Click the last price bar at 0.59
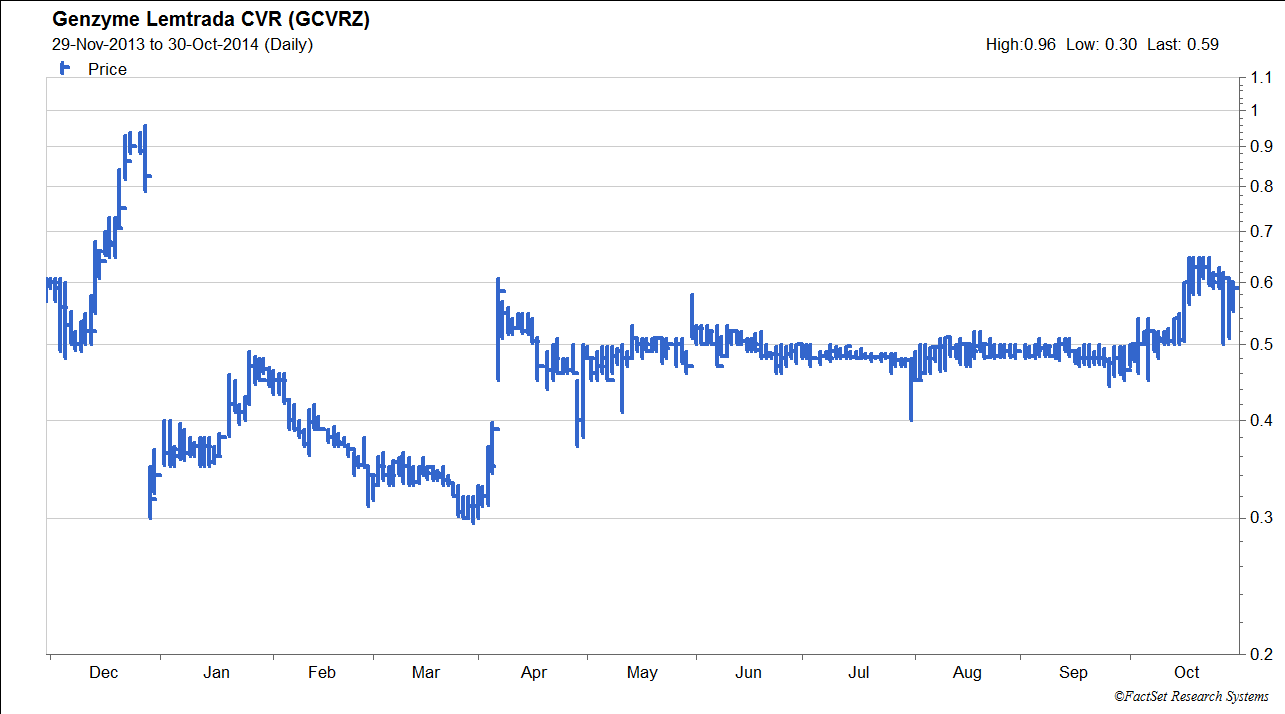1285x714 pixels. point(1235,288)
